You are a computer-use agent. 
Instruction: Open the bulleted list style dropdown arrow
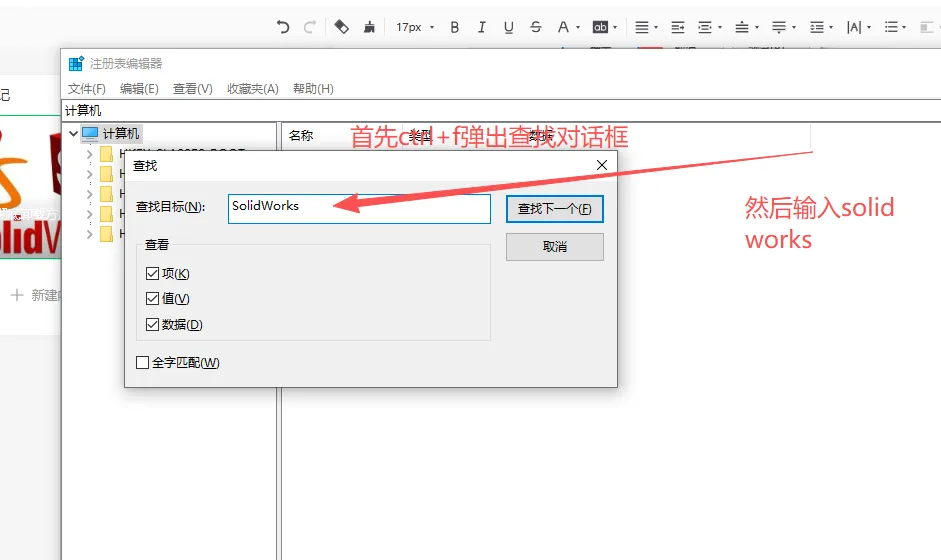pos(904,28)
